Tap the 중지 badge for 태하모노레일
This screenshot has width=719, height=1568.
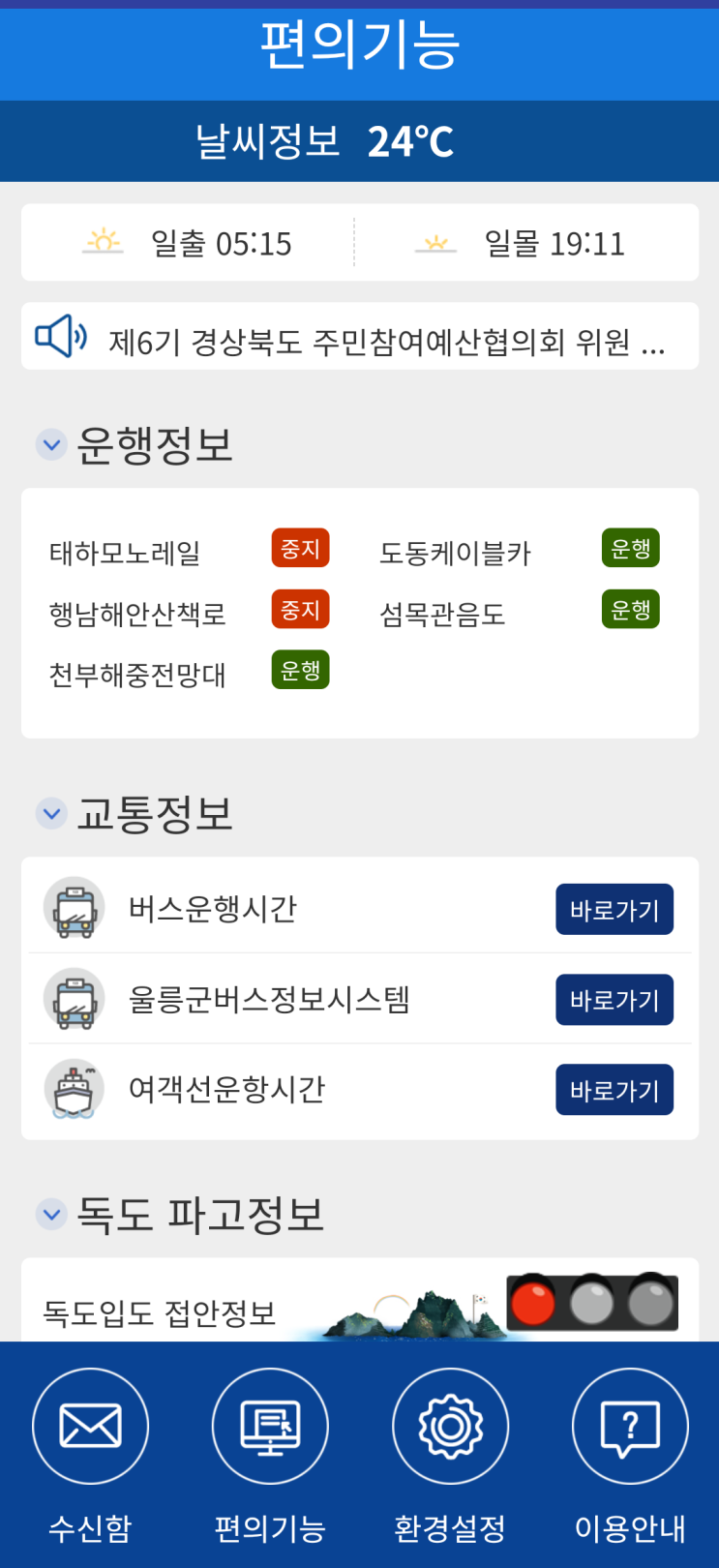pyautogui.click(x=300, y=549)
